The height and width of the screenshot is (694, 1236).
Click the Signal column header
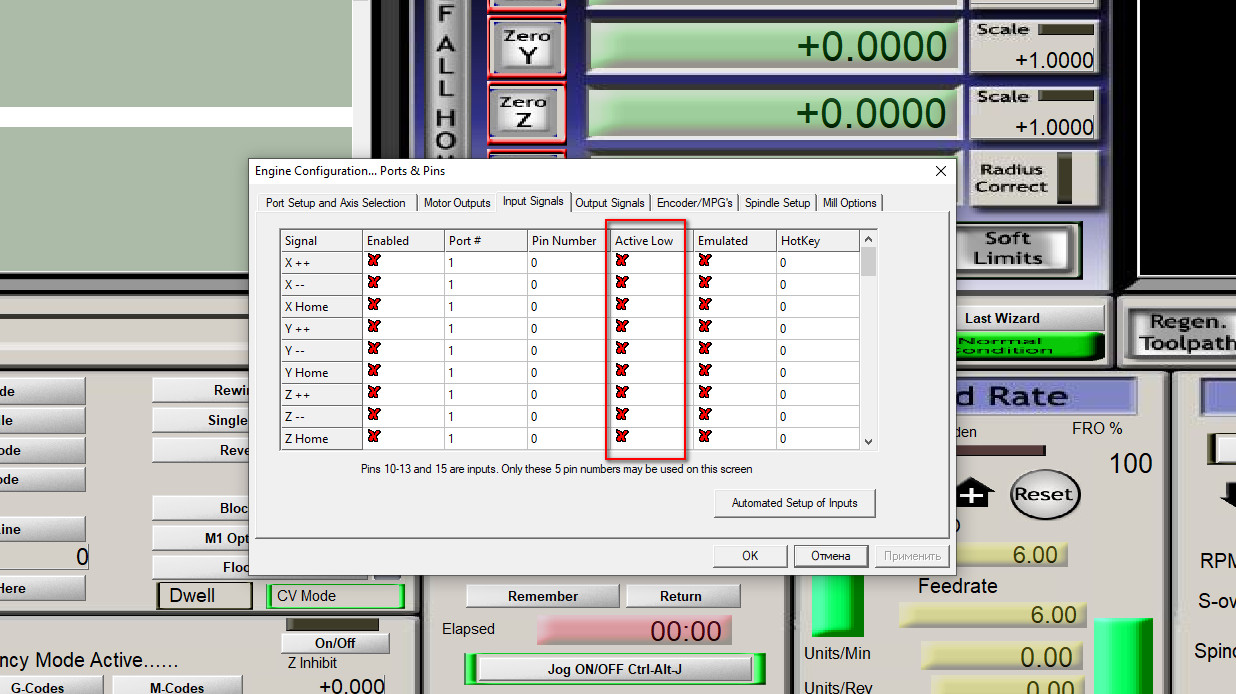(x=321, y=241)
